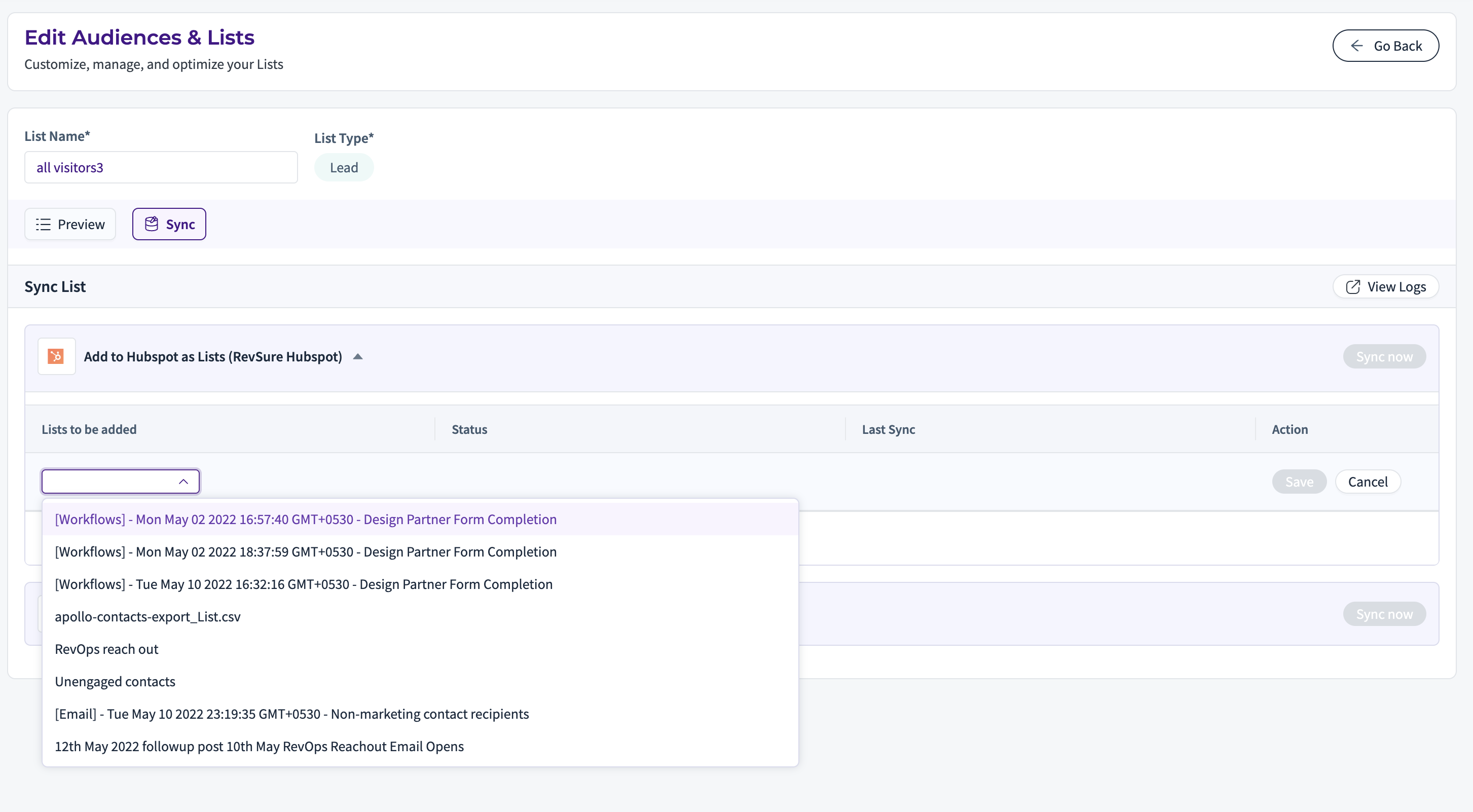Click the Go Back arrow icon
The height and width of the screenshot is (812, 1473).
1356,46
